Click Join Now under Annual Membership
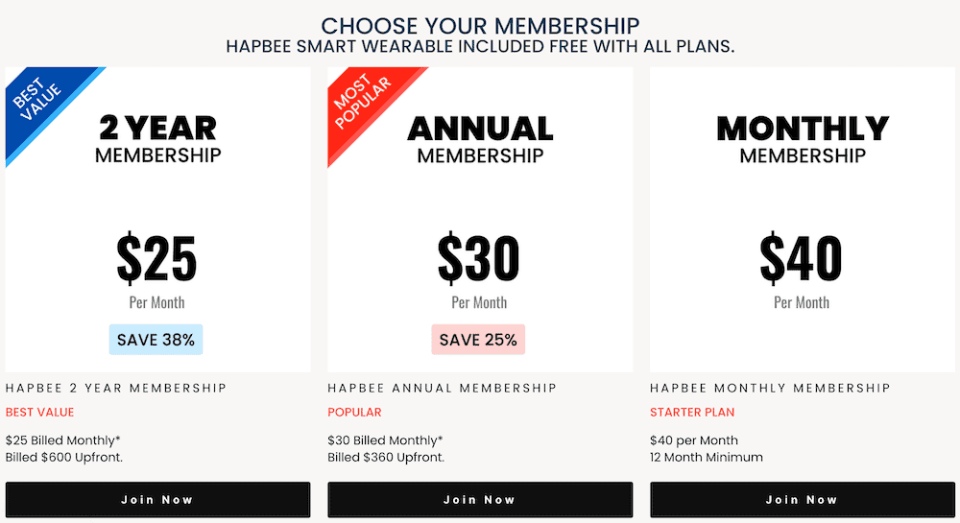The image size is (960, 523). click(480, 500)
